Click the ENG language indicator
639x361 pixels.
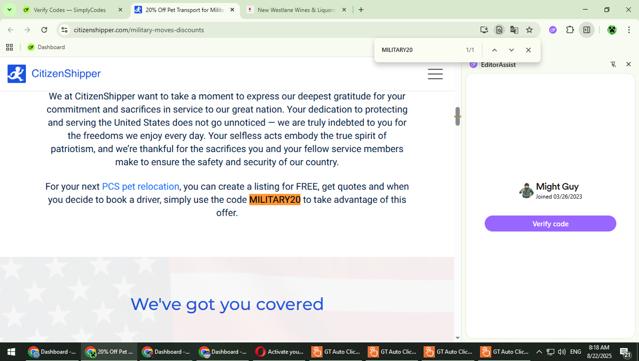pos(575,352)
